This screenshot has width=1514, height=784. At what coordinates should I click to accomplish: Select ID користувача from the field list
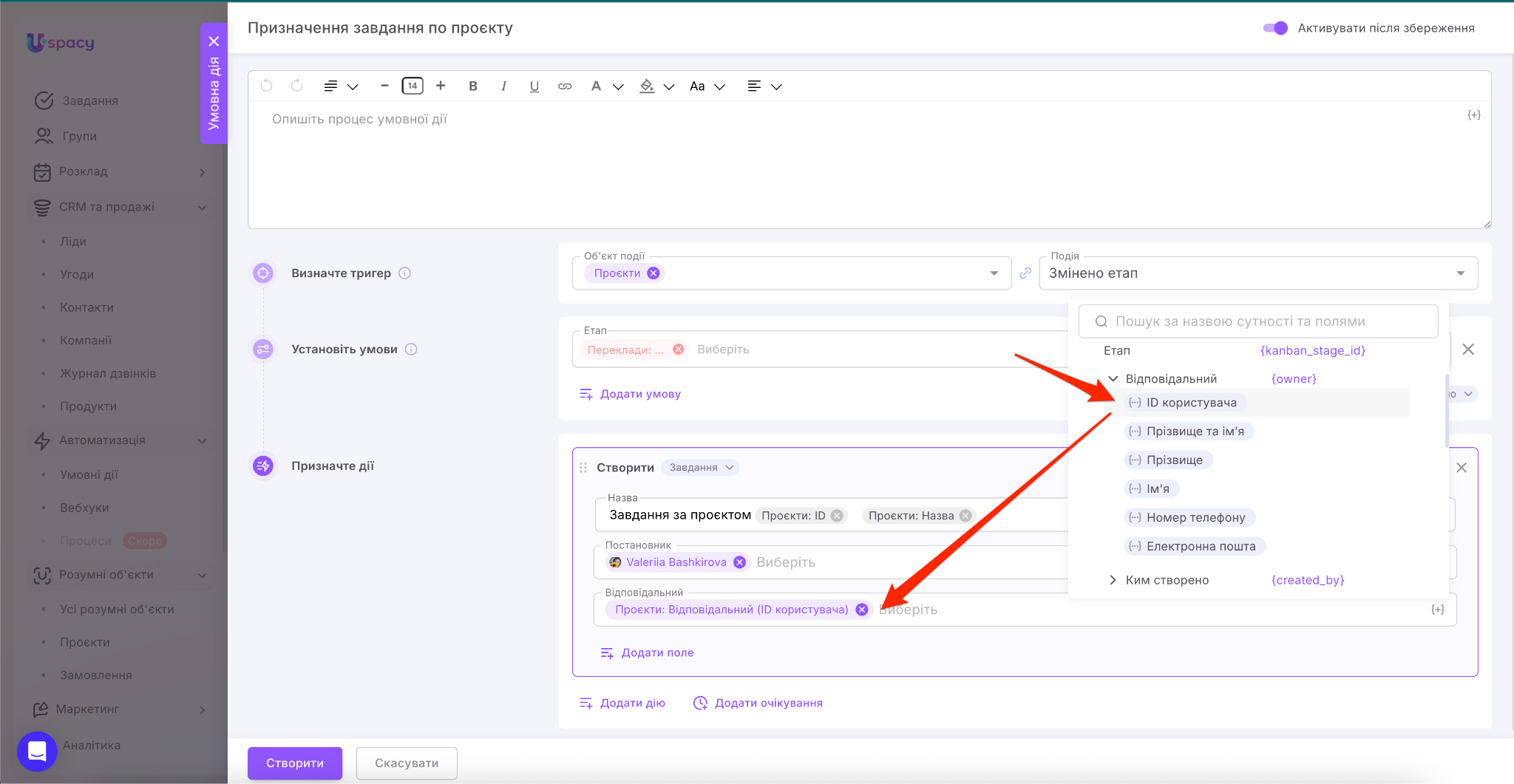pyautogui.click(x=1191, y=403)
